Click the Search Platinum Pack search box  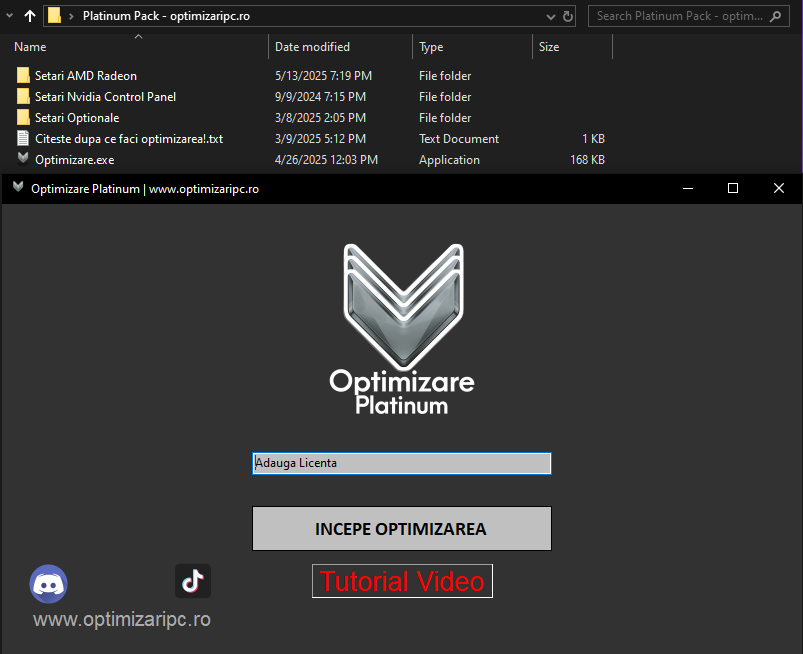689,16
